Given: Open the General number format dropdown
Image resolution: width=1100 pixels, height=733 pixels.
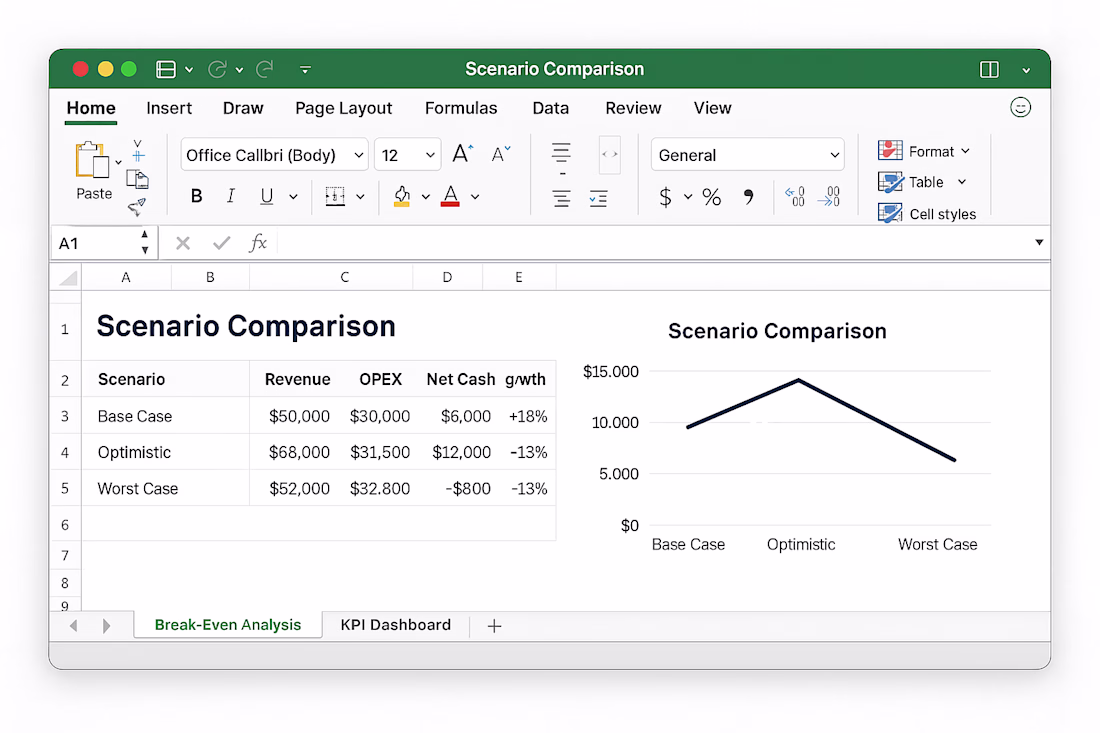Looking at the screenshot, I should point(748,155).
